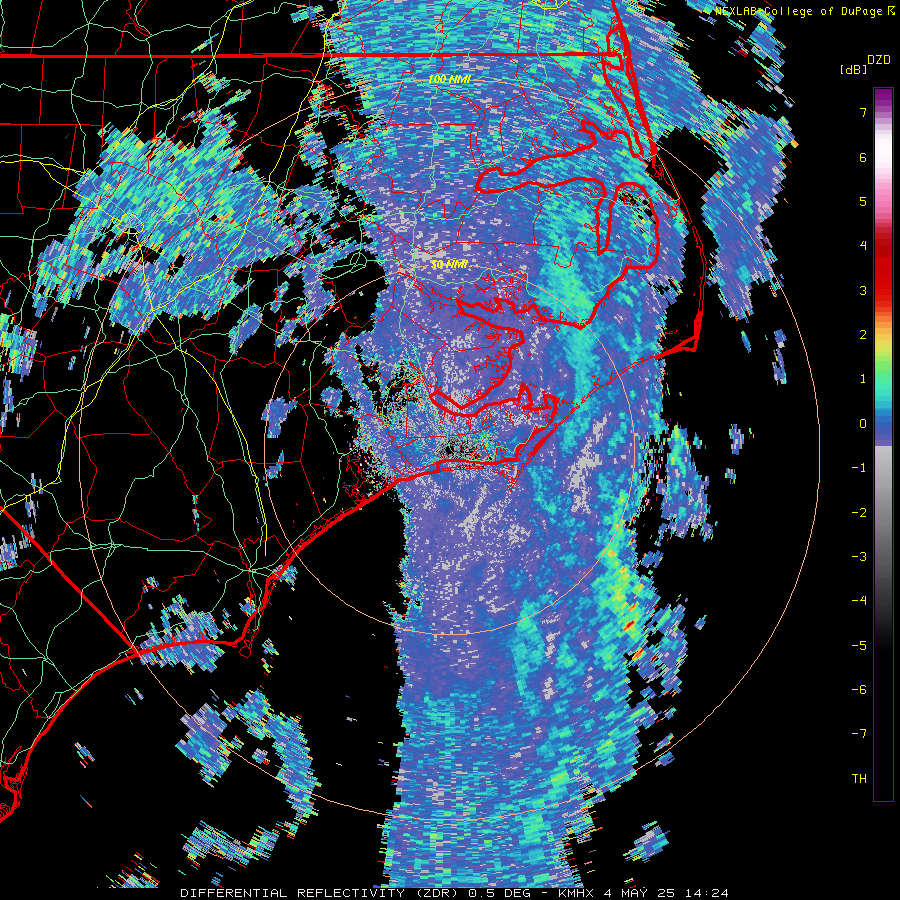Click the "100 NMI" range ring label
Viewport: 900px width, 900px height.
point(449,79)
